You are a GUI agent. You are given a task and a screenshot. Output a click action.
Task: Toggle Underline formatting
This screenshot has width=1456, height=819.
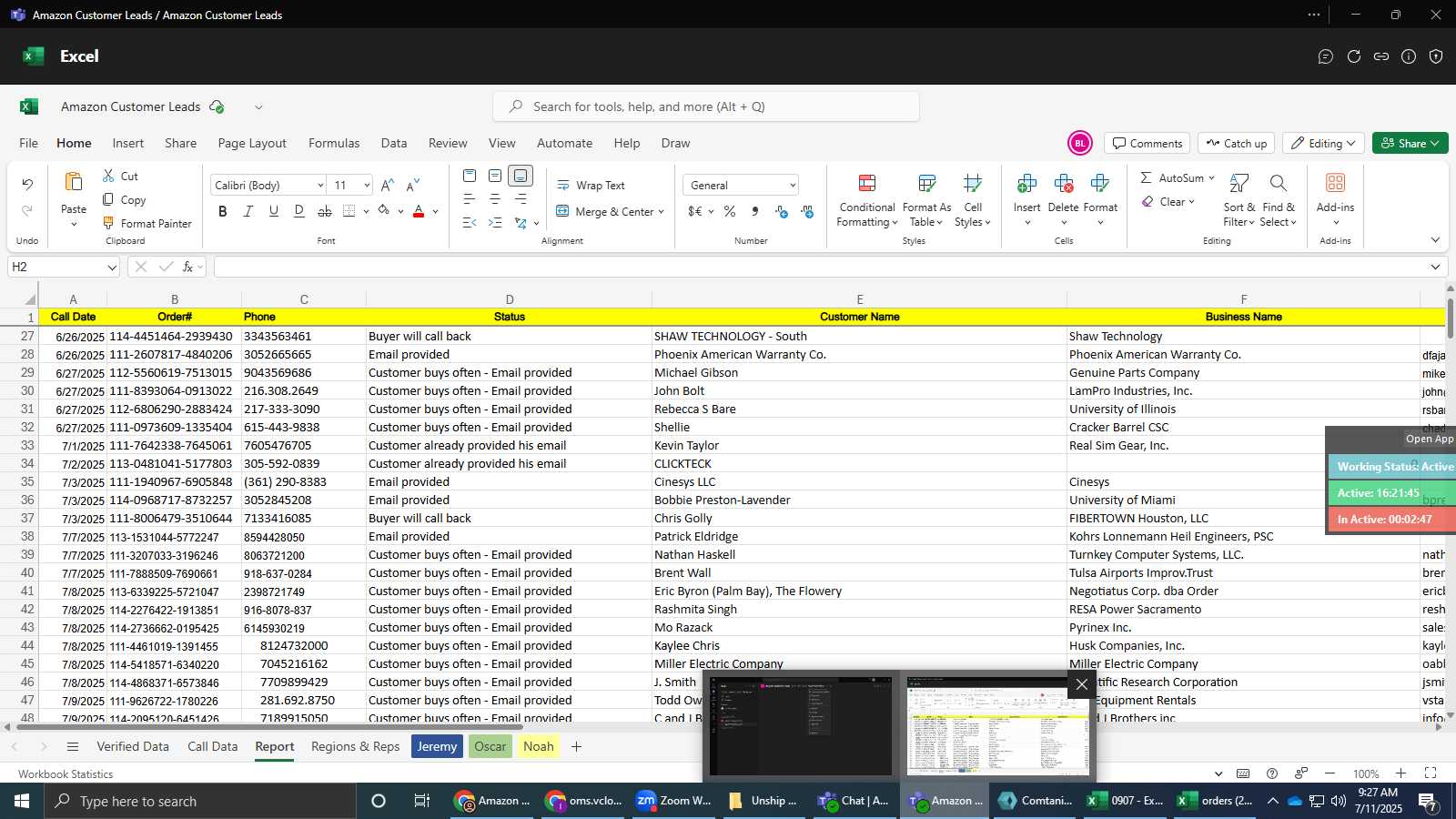(x=274, y=211)
